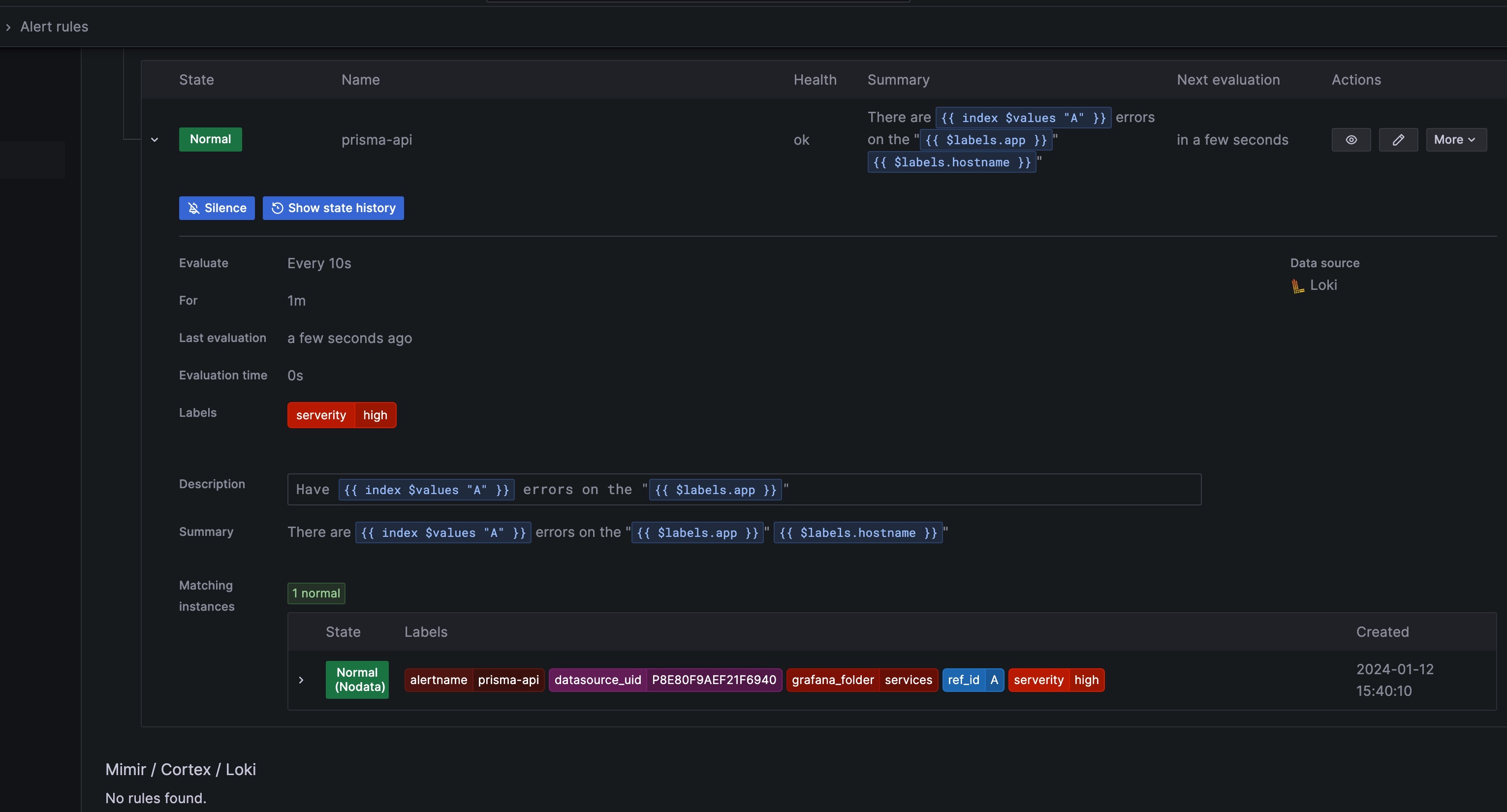Image resolution: width=1507 pixels, height=812 pixels.
Task: Click the State column header of rules table
Action: pyautogui.click(x=196, y=80)
